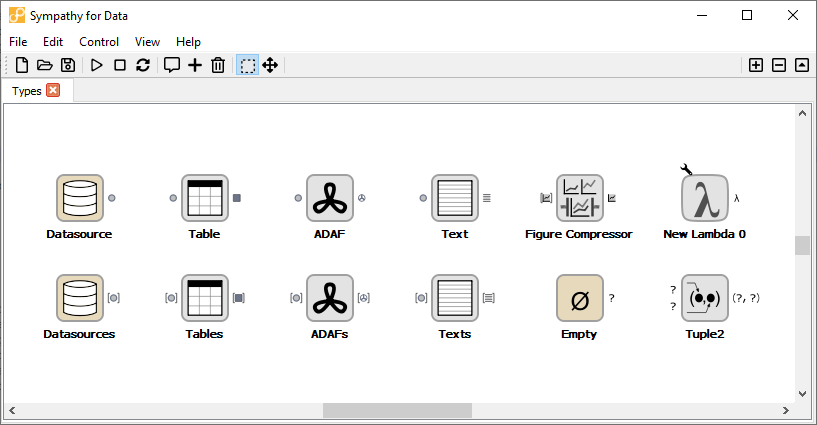This screenshot has height=425, width=817.
Task: Switch to the Types tab
Action: [27, 91]
